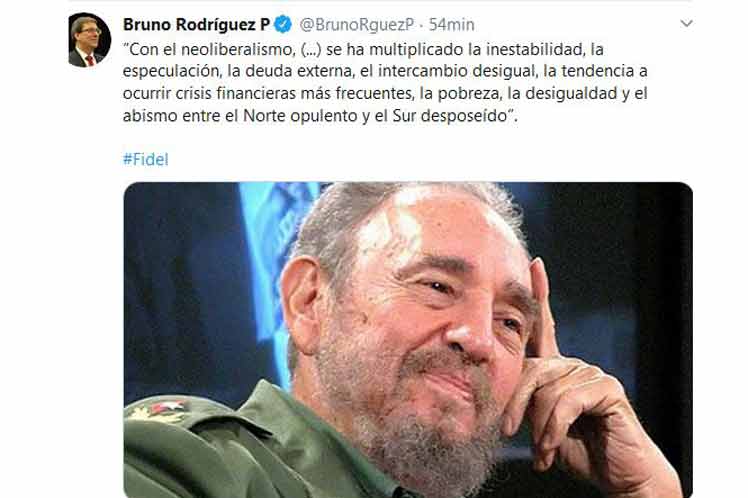
Task: Open the attached photo in the tweet
Action: pyautogui.click(x=408, y=340)
